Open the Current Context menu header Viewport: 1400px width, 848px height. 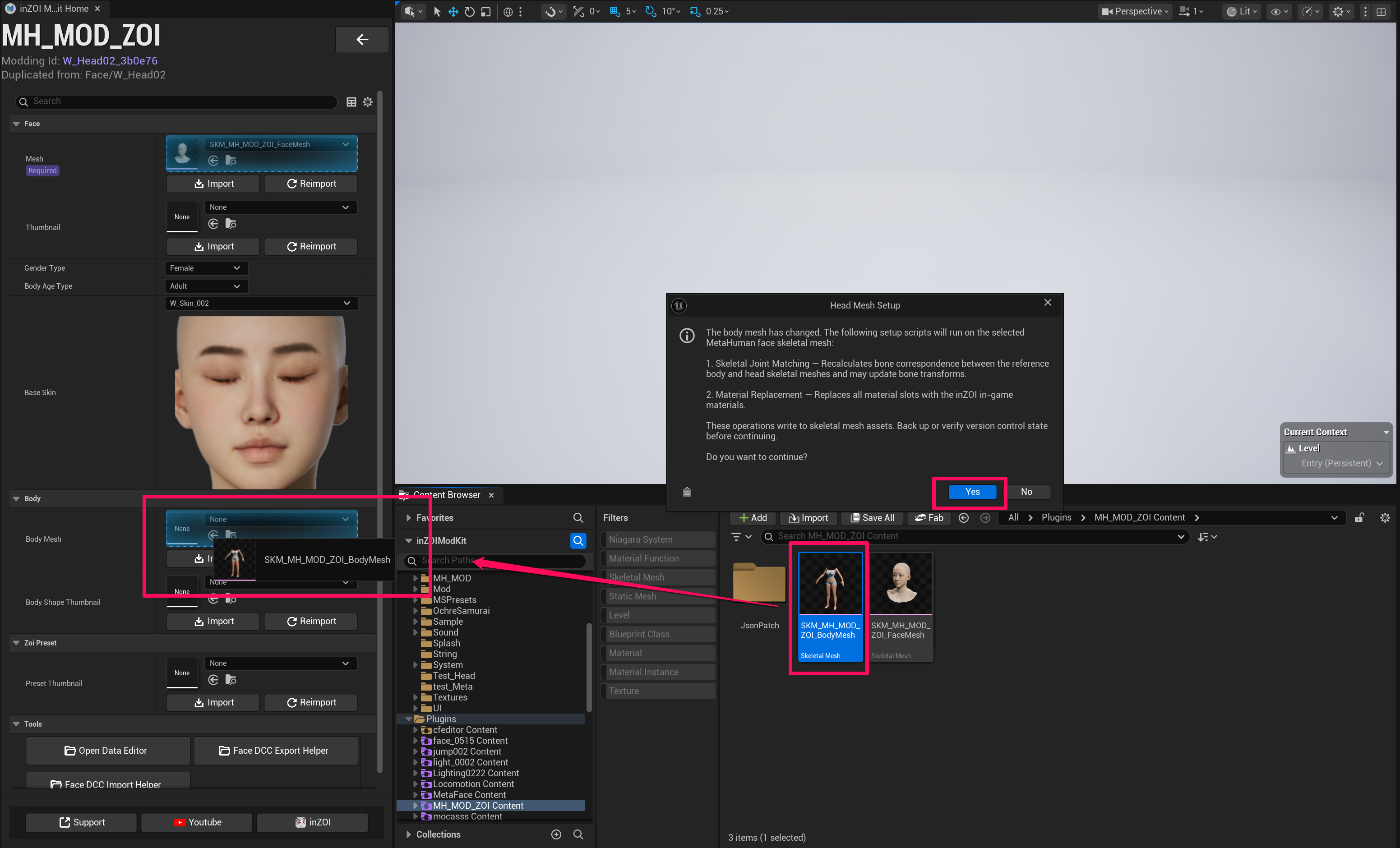coord(1336,432)
